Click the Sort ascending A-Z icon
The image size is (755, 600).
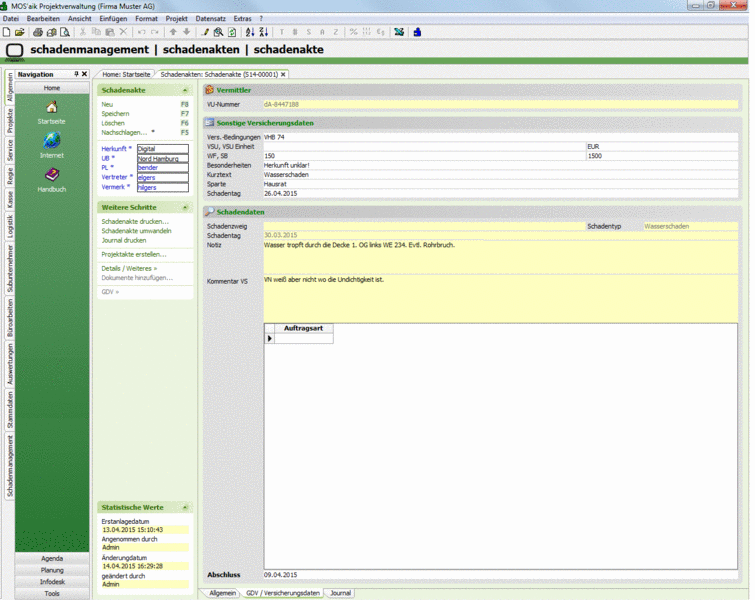click(250, 32)
